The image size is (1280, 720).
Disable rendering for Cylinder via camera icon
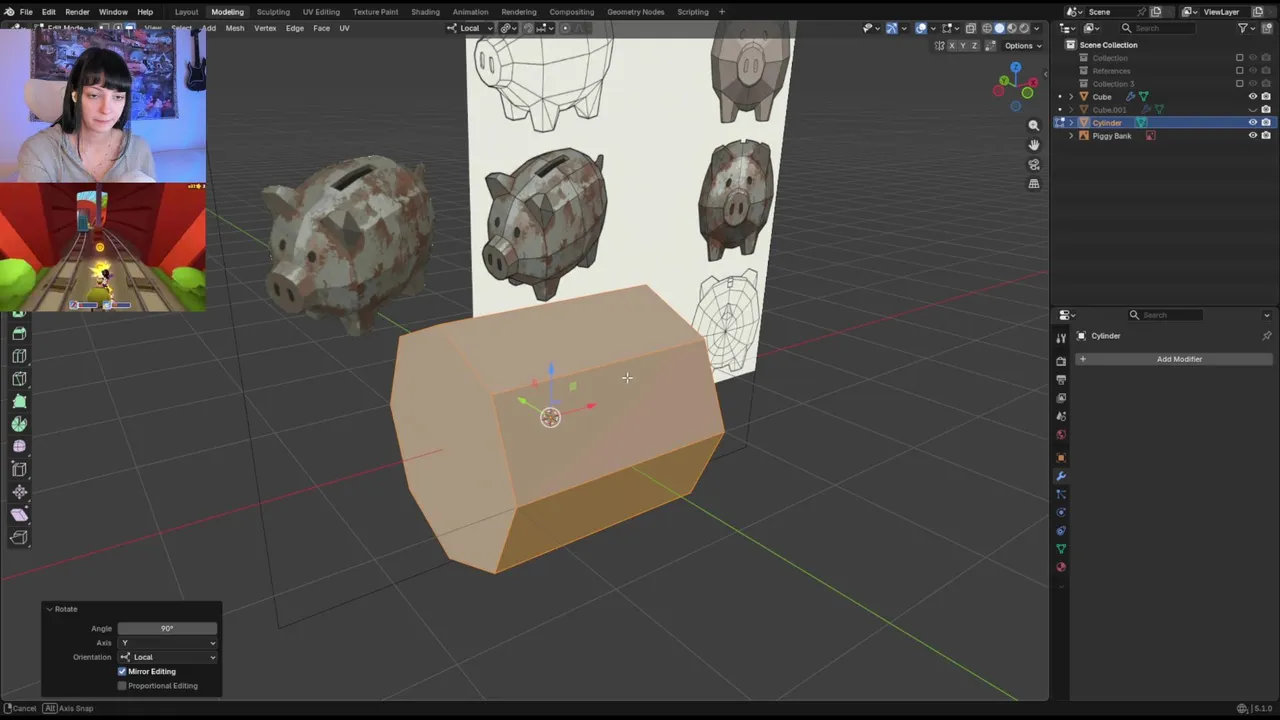click(x=1266, y=123)
